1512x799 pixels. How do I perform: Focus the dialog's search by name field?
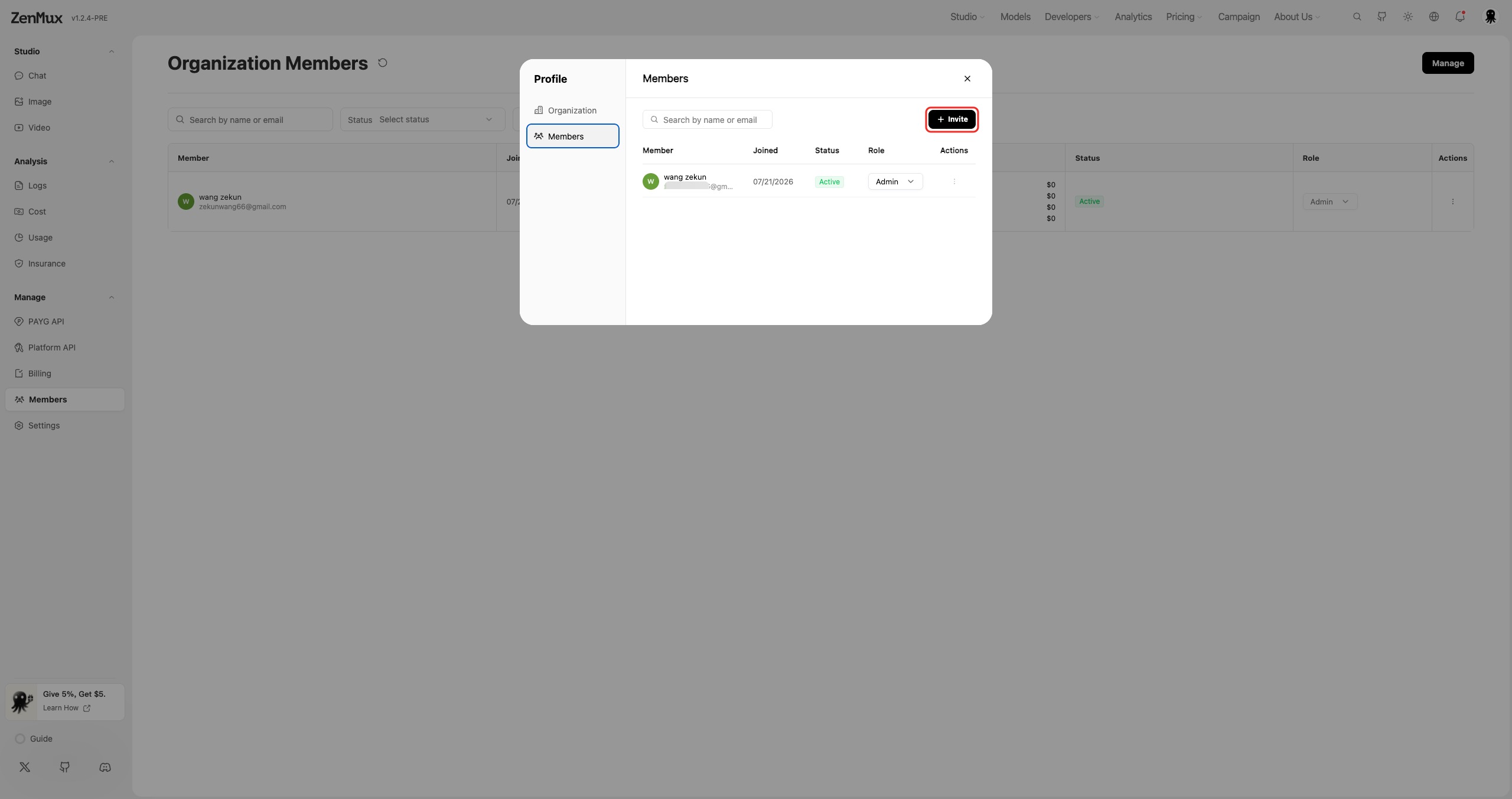tap(708, 119)
